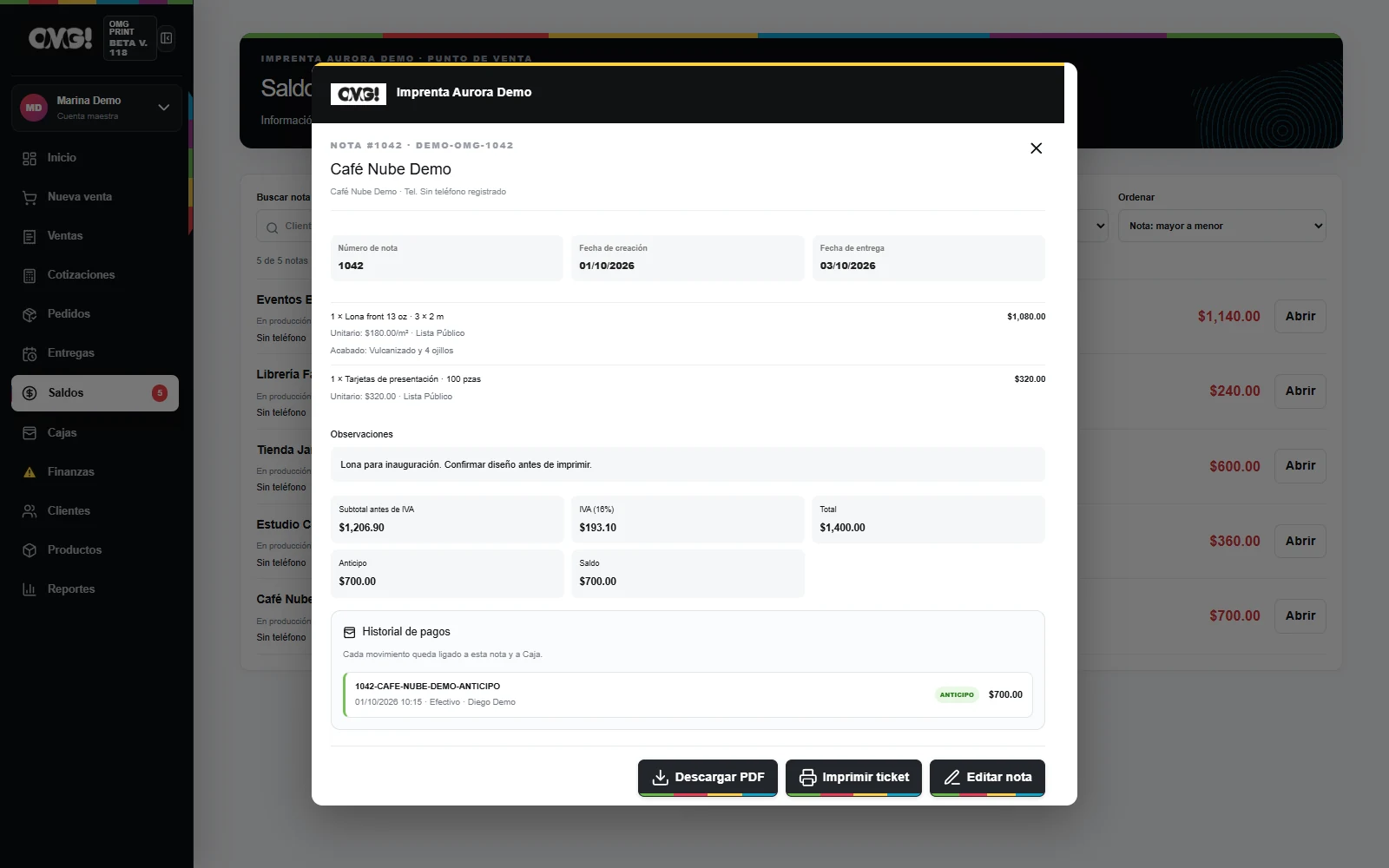Screen dimensions: 1389x868
Task: Click the Reportes chart icon
Action: tap(30, 589)
